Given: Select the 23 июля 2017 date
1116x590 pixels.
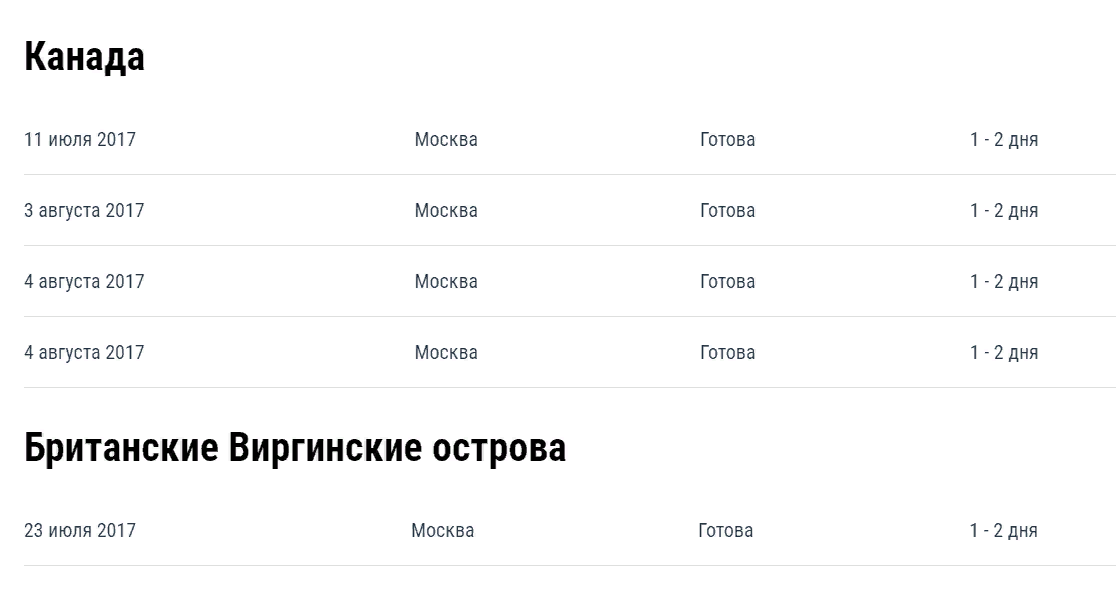Looking at the screenshot, I should pyautogui.click(x=80, y=531).
